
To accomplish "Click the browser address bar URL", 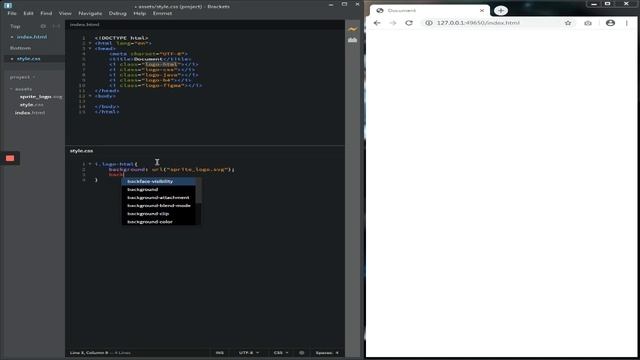I will [x=478, y=23].
